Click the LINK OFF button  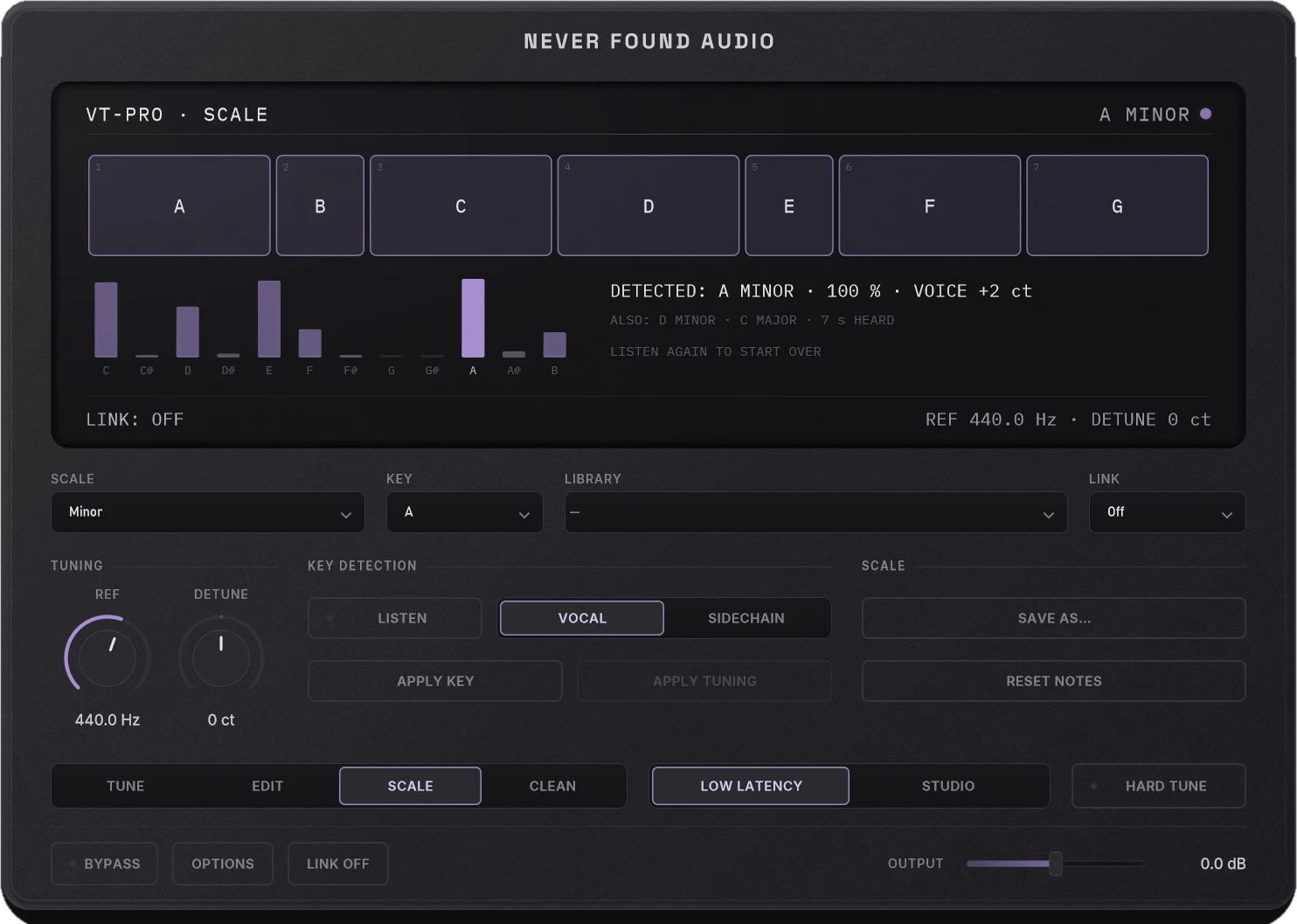[x=338, y=864]
